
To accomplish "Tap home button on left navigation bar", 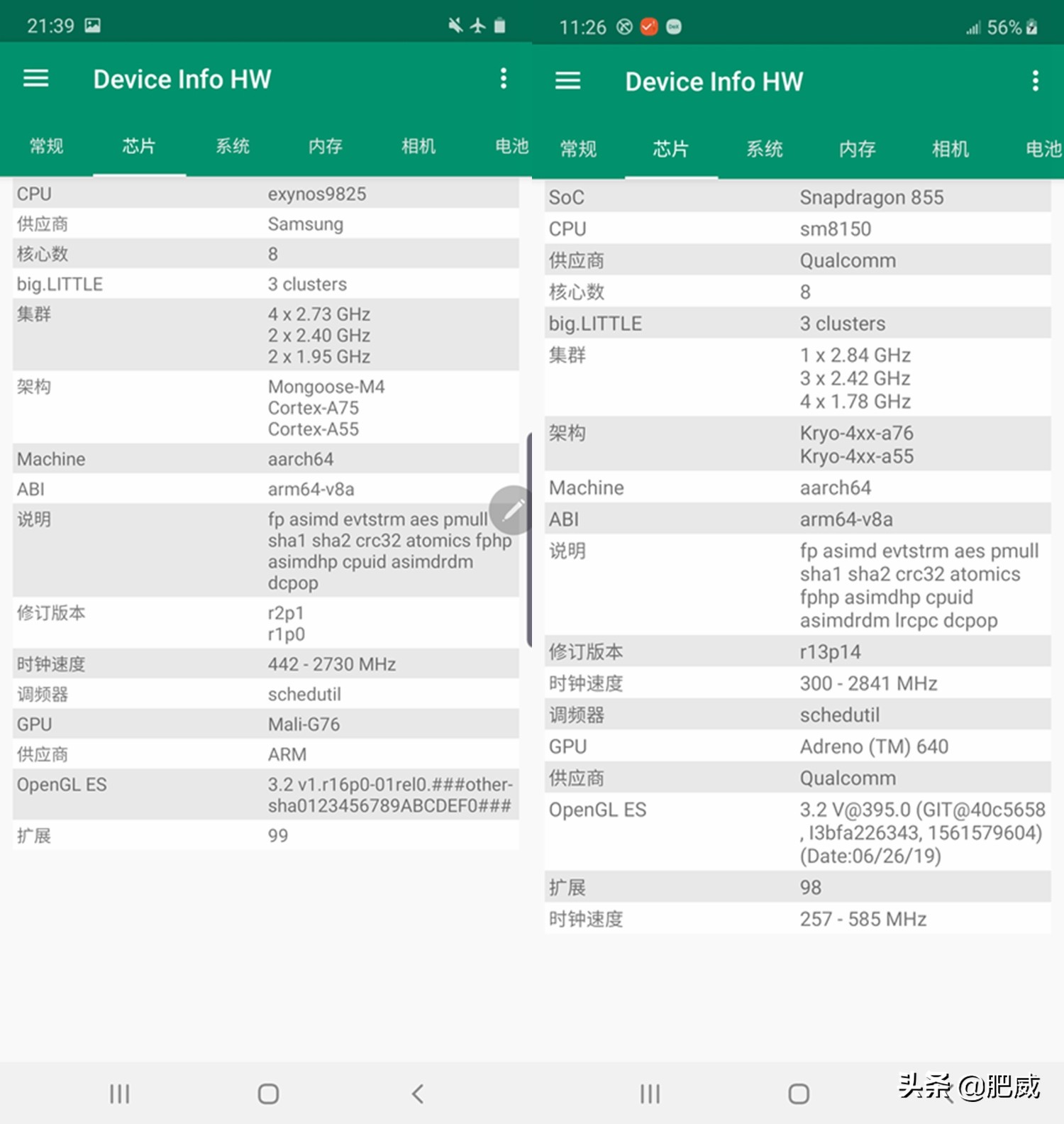I will (x=268, y=1093).
